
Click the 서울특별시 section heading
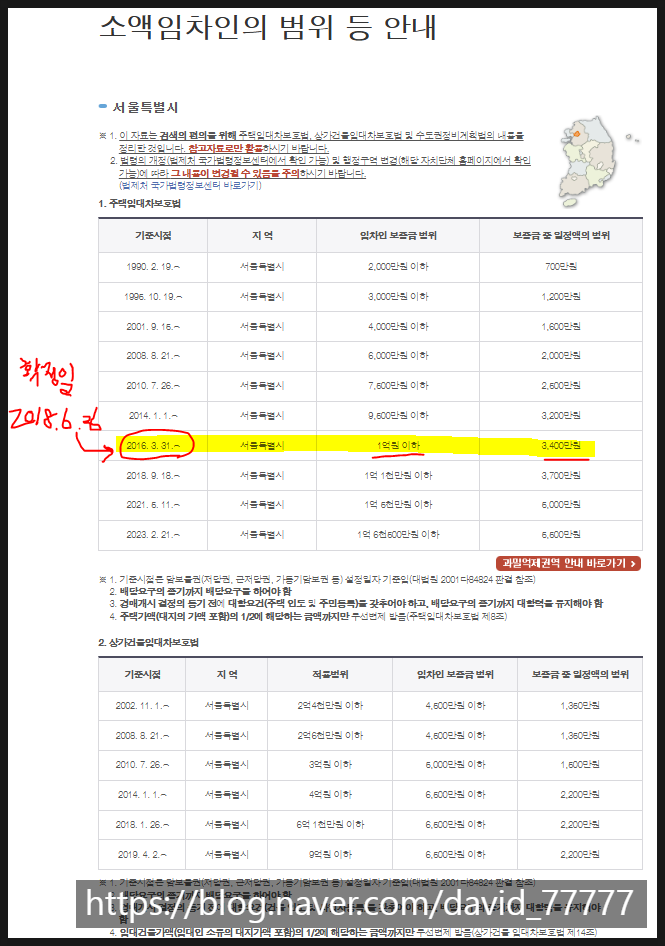click(x=145, y=107)
